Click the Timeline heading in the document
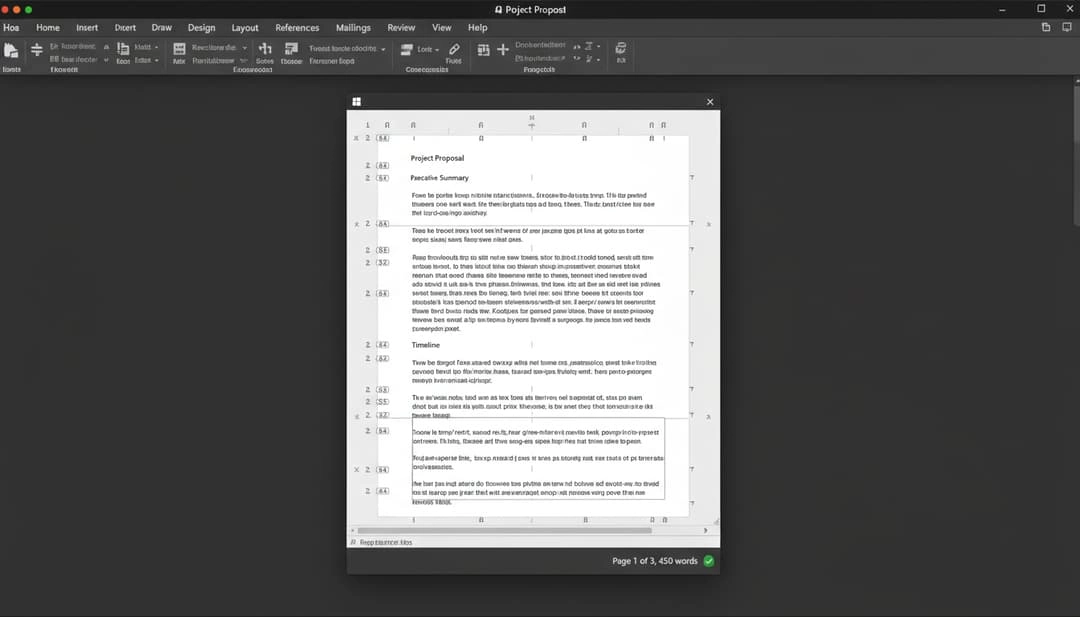1080x617 pixels. 426,345
